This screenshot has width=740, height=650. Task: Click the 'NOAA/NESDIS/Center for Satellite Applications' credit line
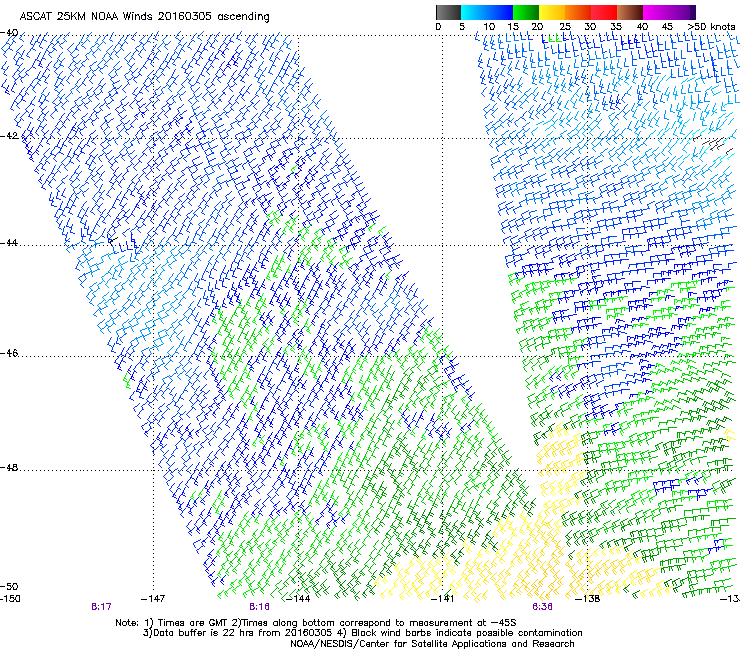pos(432,644)
